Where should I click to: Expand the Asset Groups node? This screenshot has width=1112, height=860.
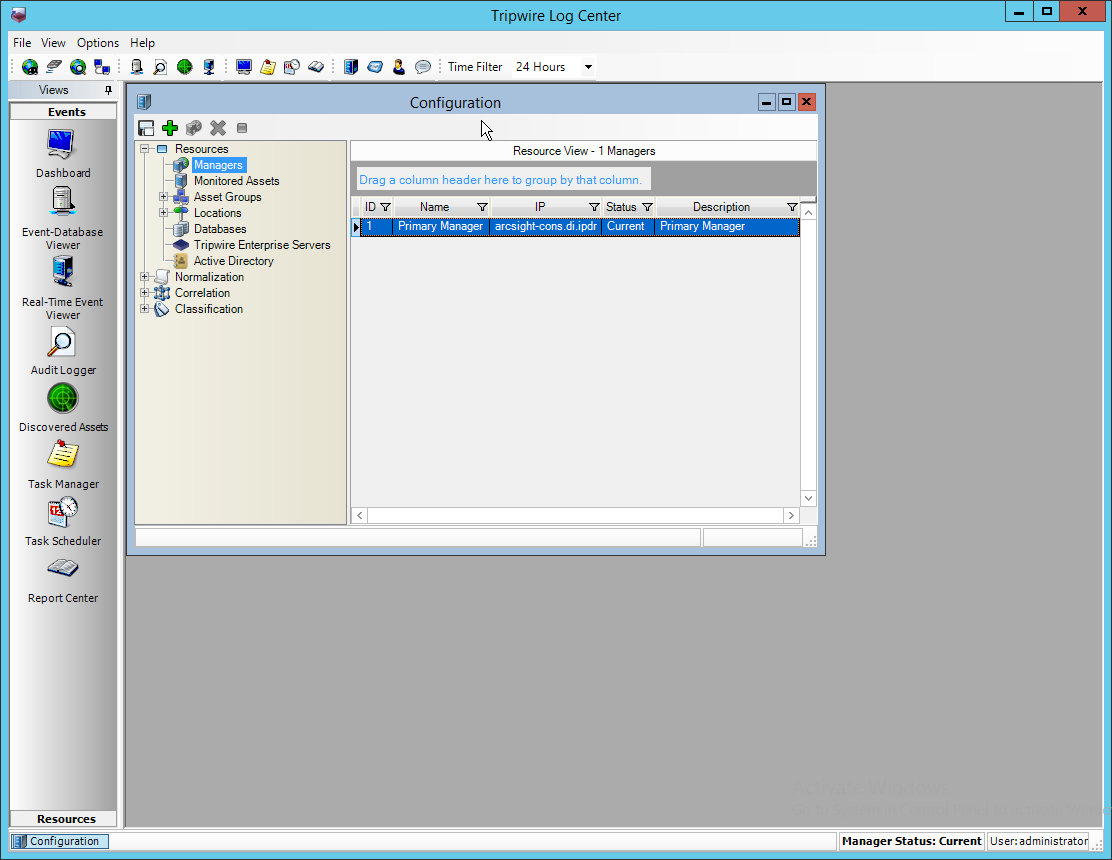coord(163,196)
